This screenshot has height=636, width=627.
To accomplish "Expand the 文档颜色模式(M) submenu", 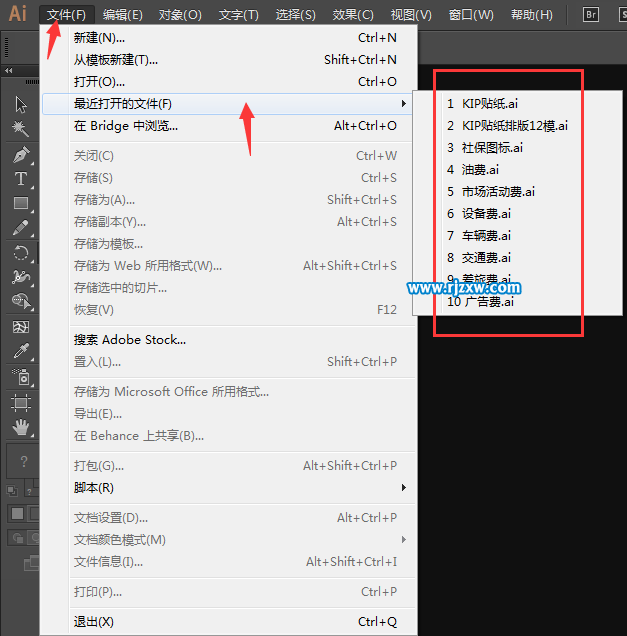I will (229, 539).
